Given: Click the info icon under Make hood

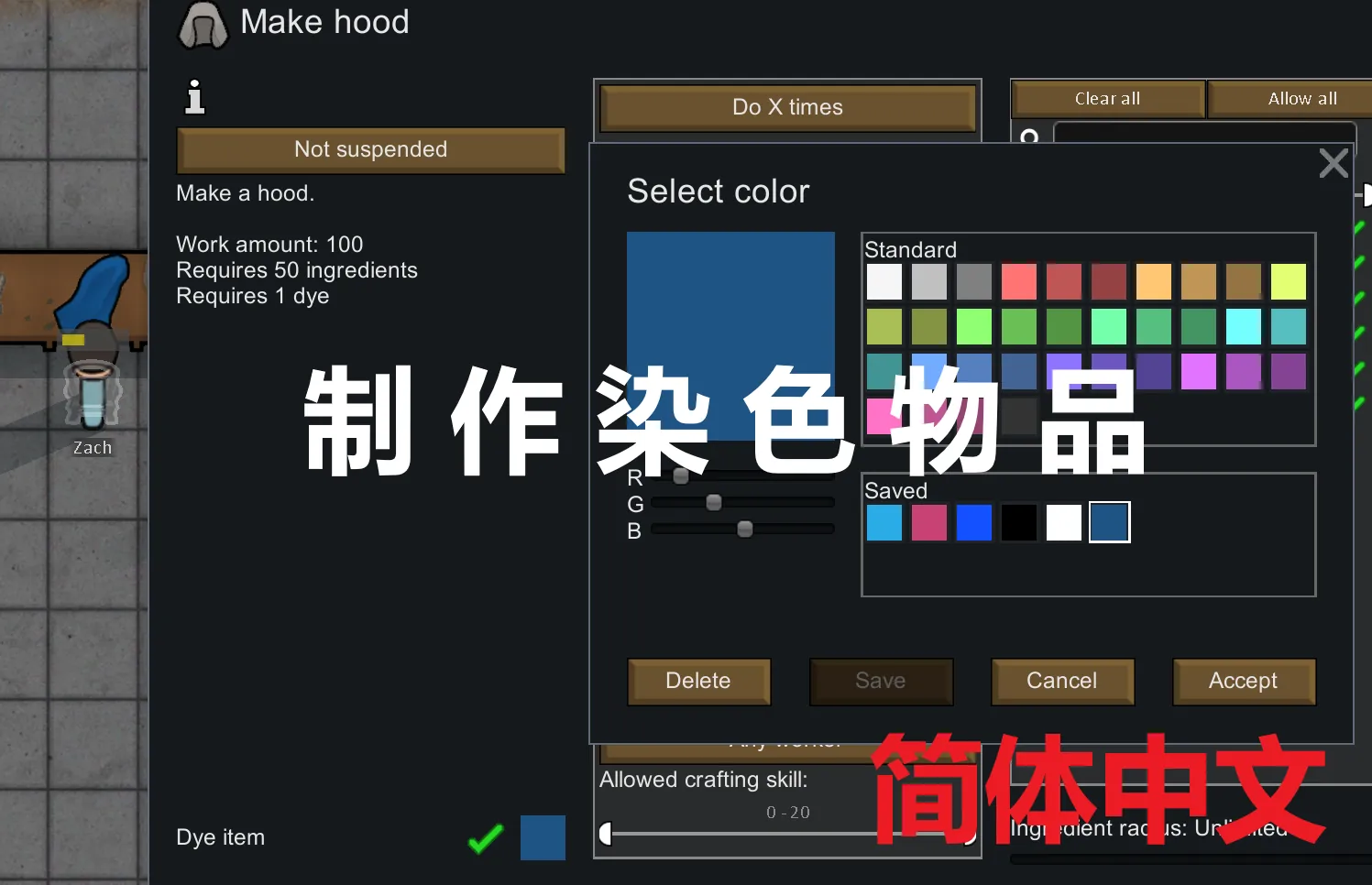Looking at the screenshot, I should 194,97.
